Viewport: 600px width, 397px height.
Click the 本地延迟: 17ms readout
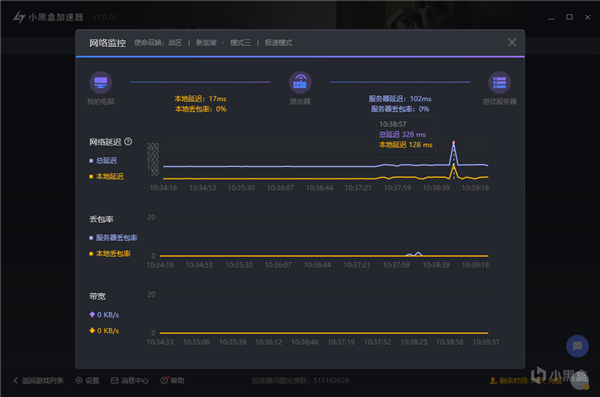pos(201,99)
